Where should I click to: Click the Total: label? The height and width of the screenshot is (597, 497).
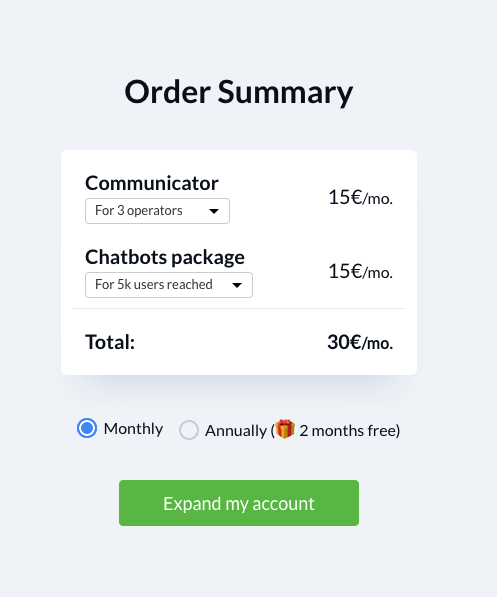pos(110,342)
